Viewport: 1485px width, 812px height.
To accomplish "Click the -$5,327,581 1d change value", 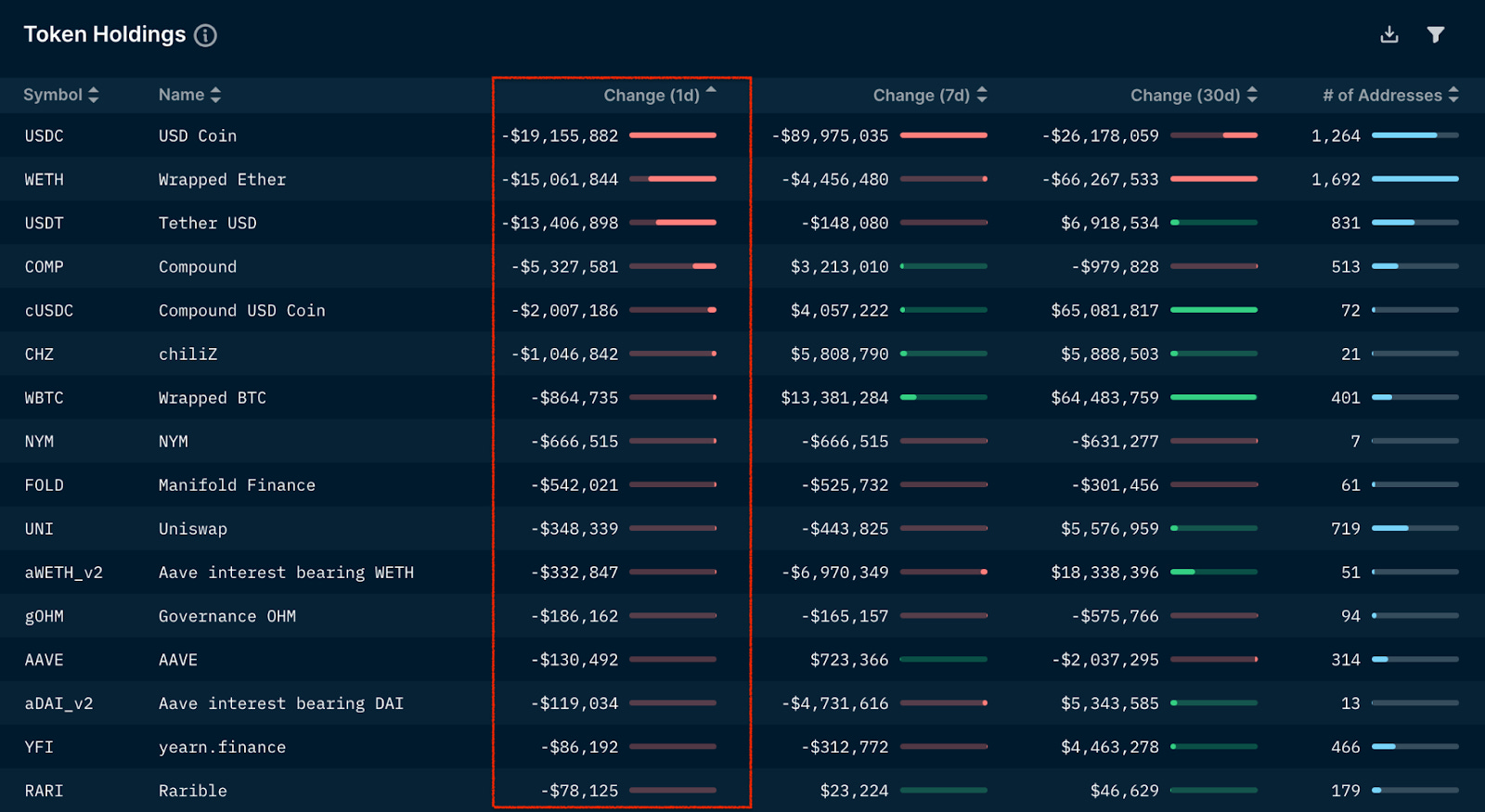I will (x=564, y=266).
